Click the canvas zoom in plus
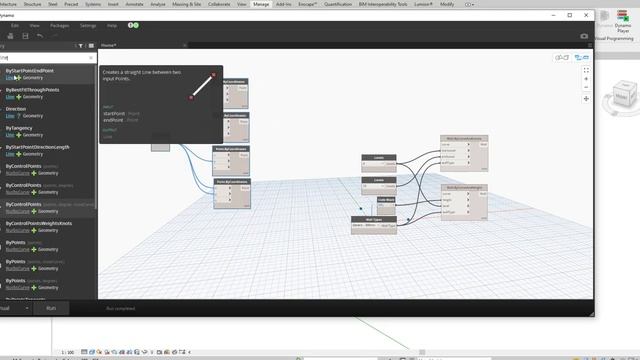The width and height of the screenshot is (640, 360). tap(586, 79)
